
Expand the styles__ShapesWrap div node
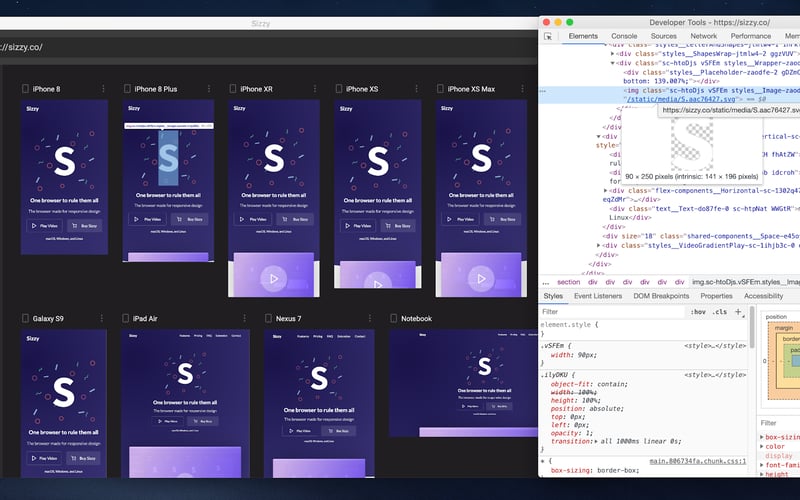[614, 54]
